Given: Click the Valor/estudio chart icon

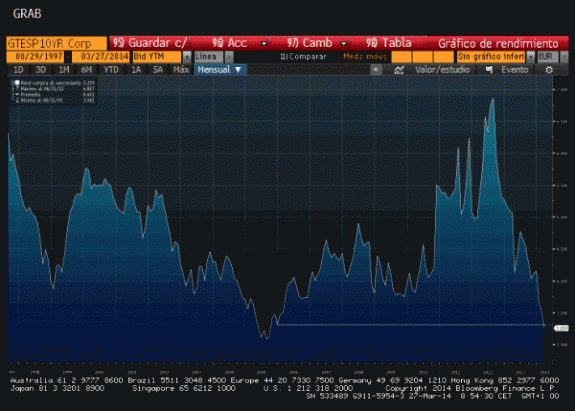Looking at the screenshot, I should (x=399, y=70).
